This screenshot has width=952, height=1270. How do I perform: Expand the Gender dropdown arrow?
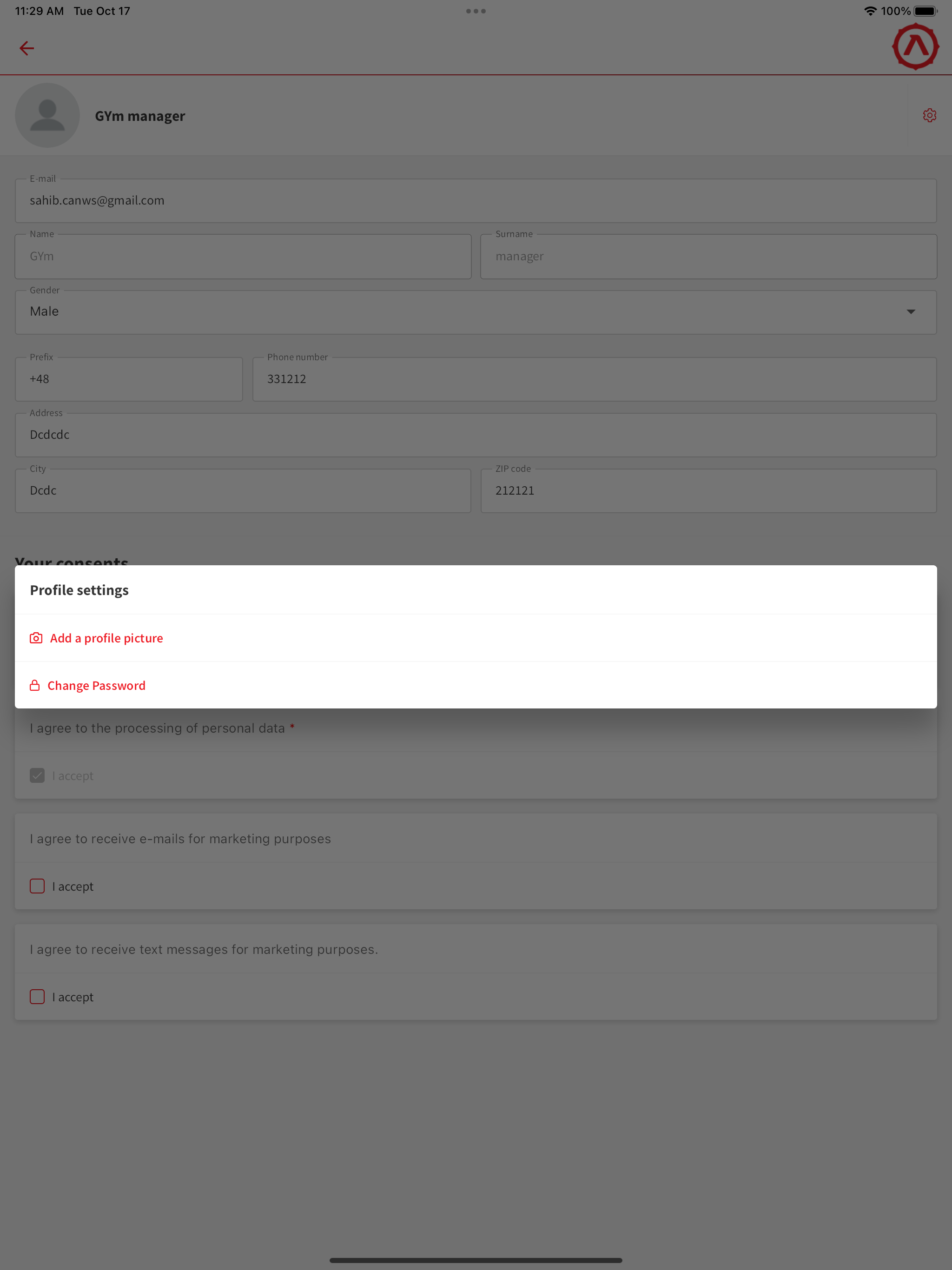pos(911,312)
